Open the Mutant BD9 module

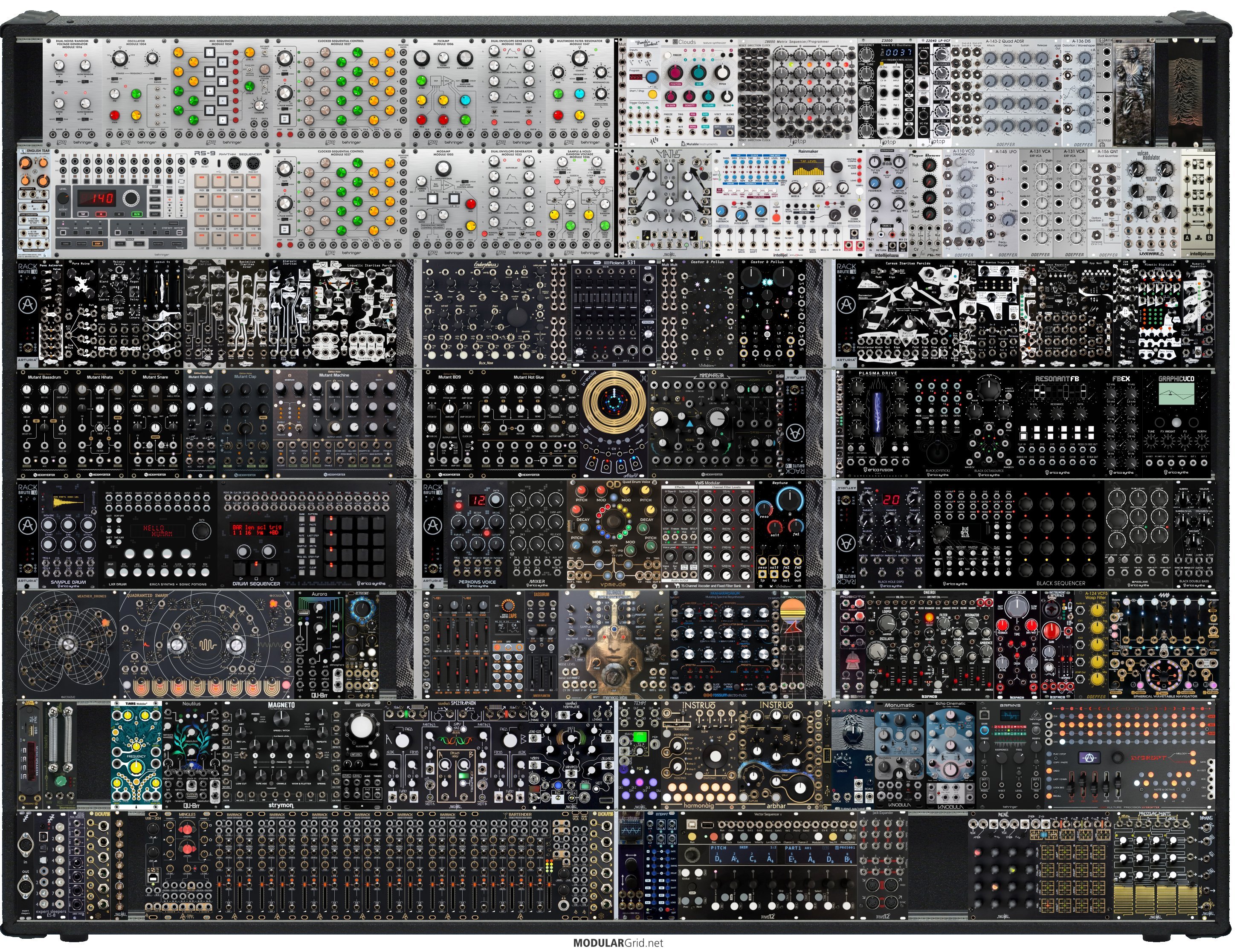tap(450, 424)
